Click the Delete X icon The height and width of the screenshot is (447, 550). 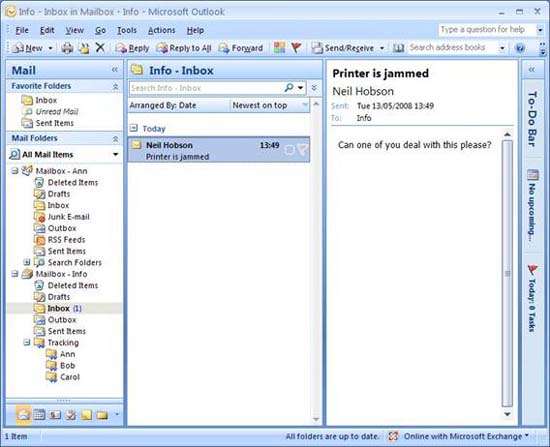(100, 47)
